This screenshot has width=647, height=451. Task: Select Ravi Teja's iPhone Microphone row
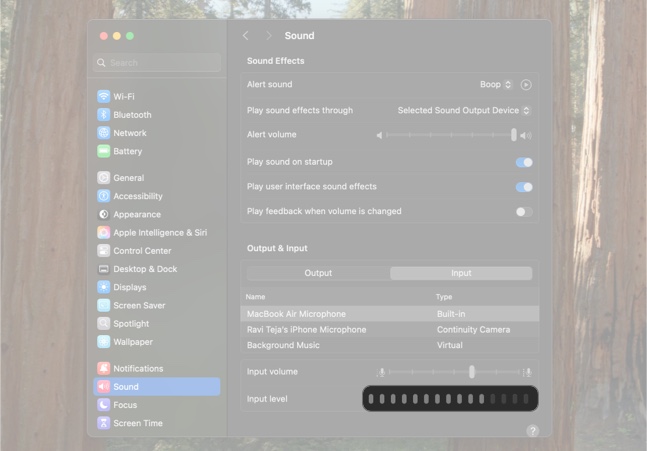(x=390, y=330)
